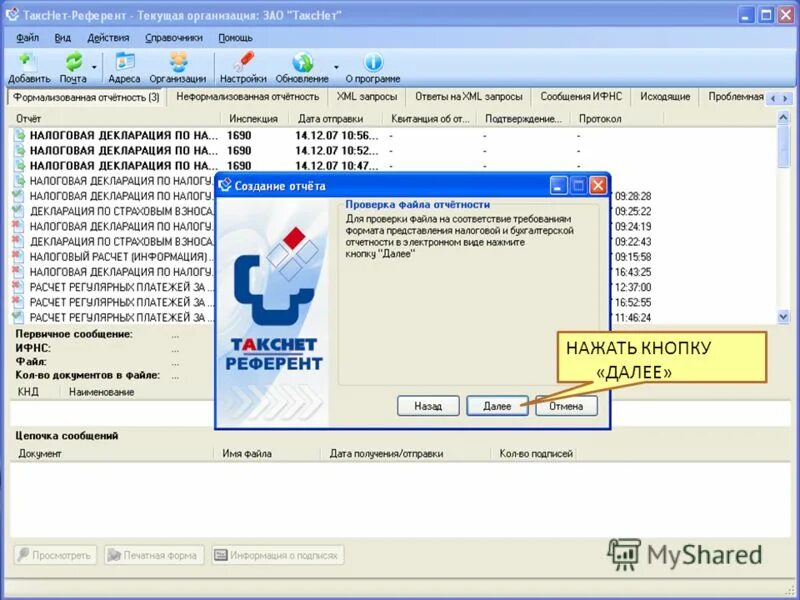Image resolution: width=800 pixels, height=600 pixels.
Task: Open the Вид menu
Action: point(62,38)
